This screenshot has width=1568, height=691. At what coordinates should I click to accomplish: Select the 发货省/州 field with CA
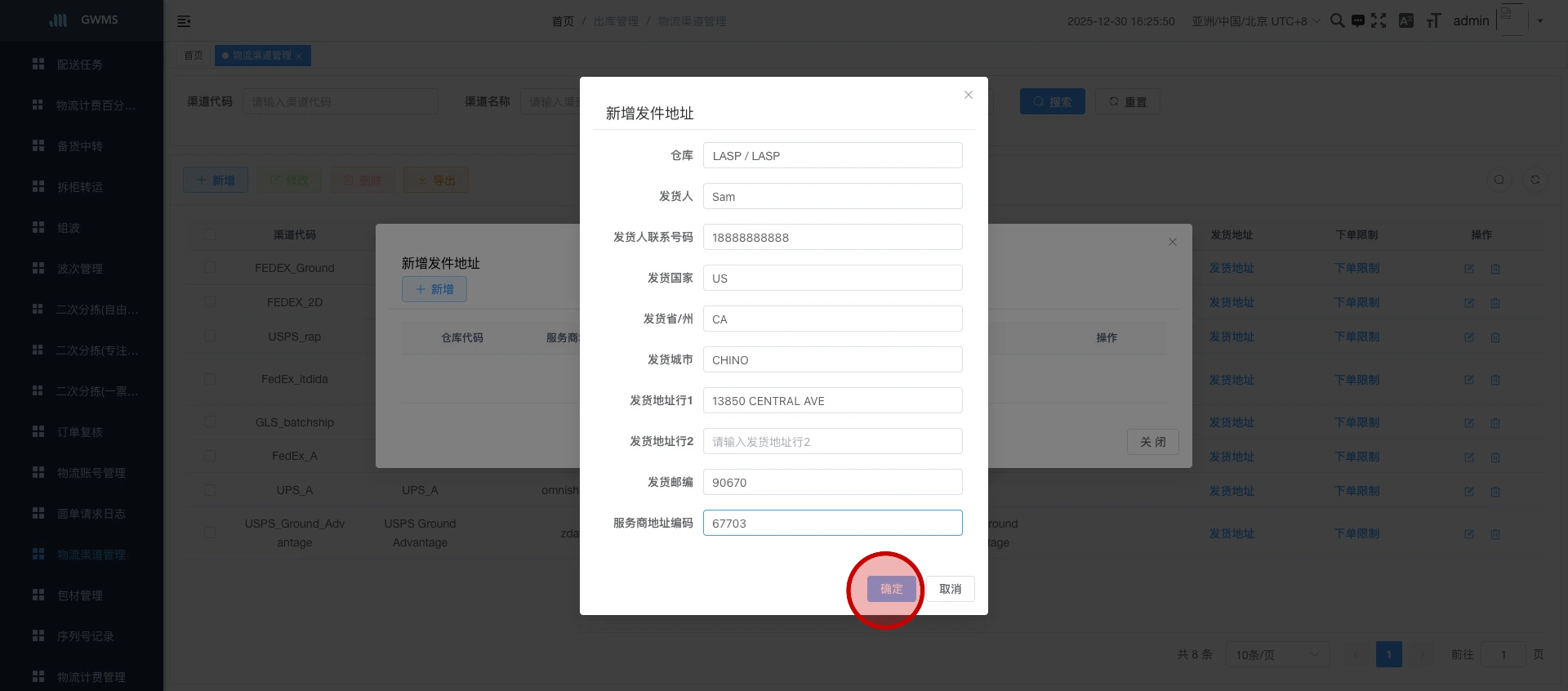[x=832, y=319]
